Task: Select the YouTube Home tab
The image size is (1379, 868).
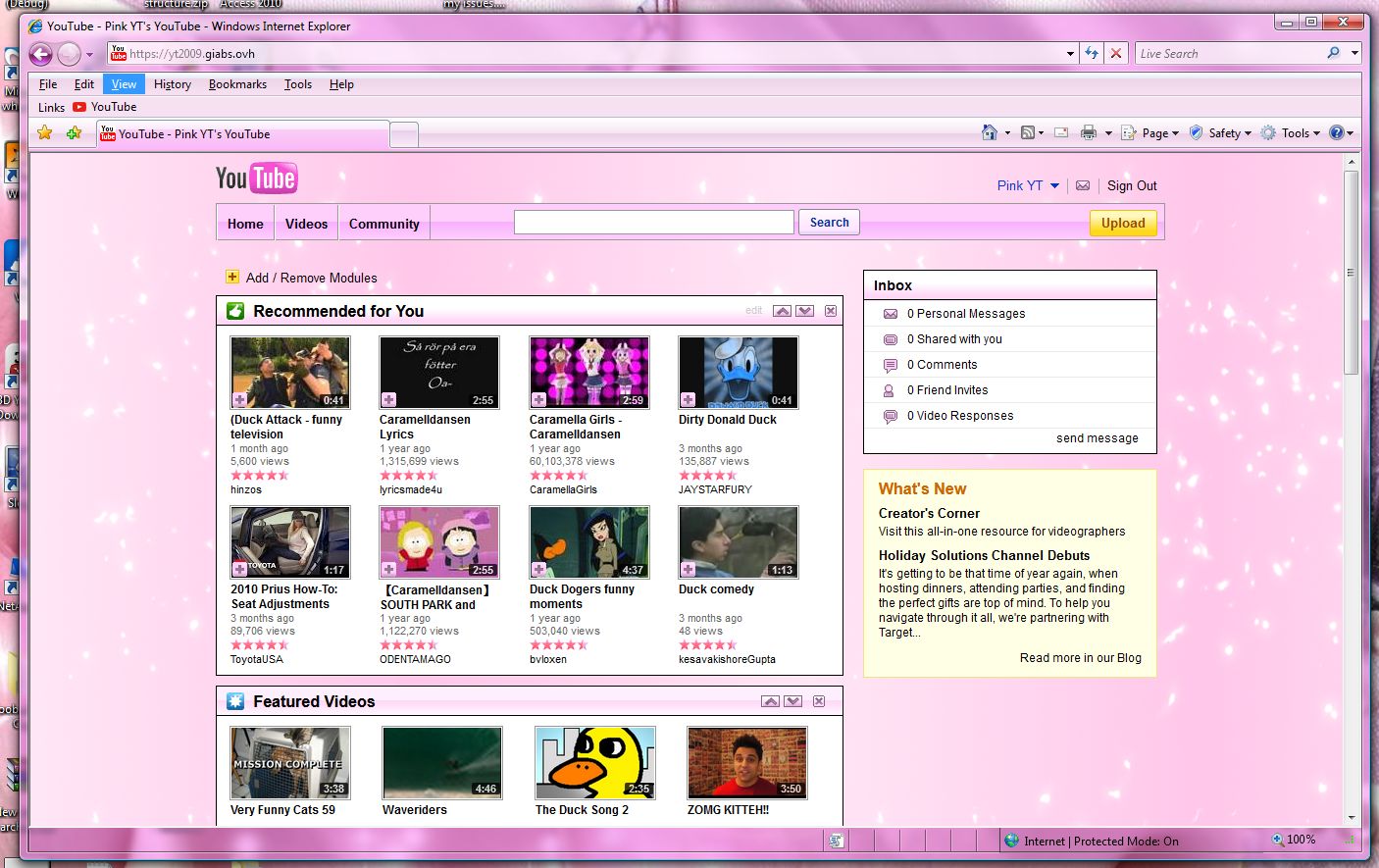Action: click(245, 224)
